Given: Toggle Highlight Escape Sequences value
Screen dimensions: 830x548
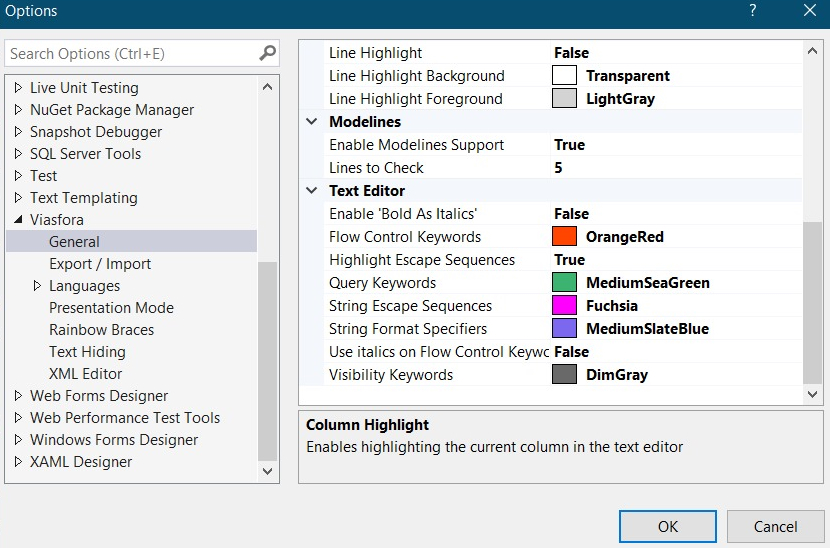Looking at the screenshot, I should tap(570, 260).
